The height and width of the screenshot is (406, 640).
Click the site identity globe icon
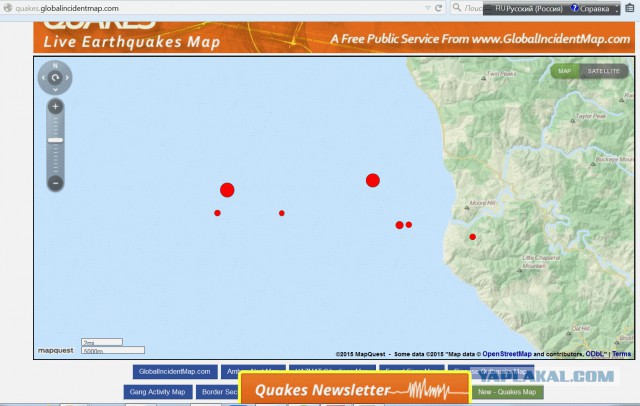click(x=8, y=8)
